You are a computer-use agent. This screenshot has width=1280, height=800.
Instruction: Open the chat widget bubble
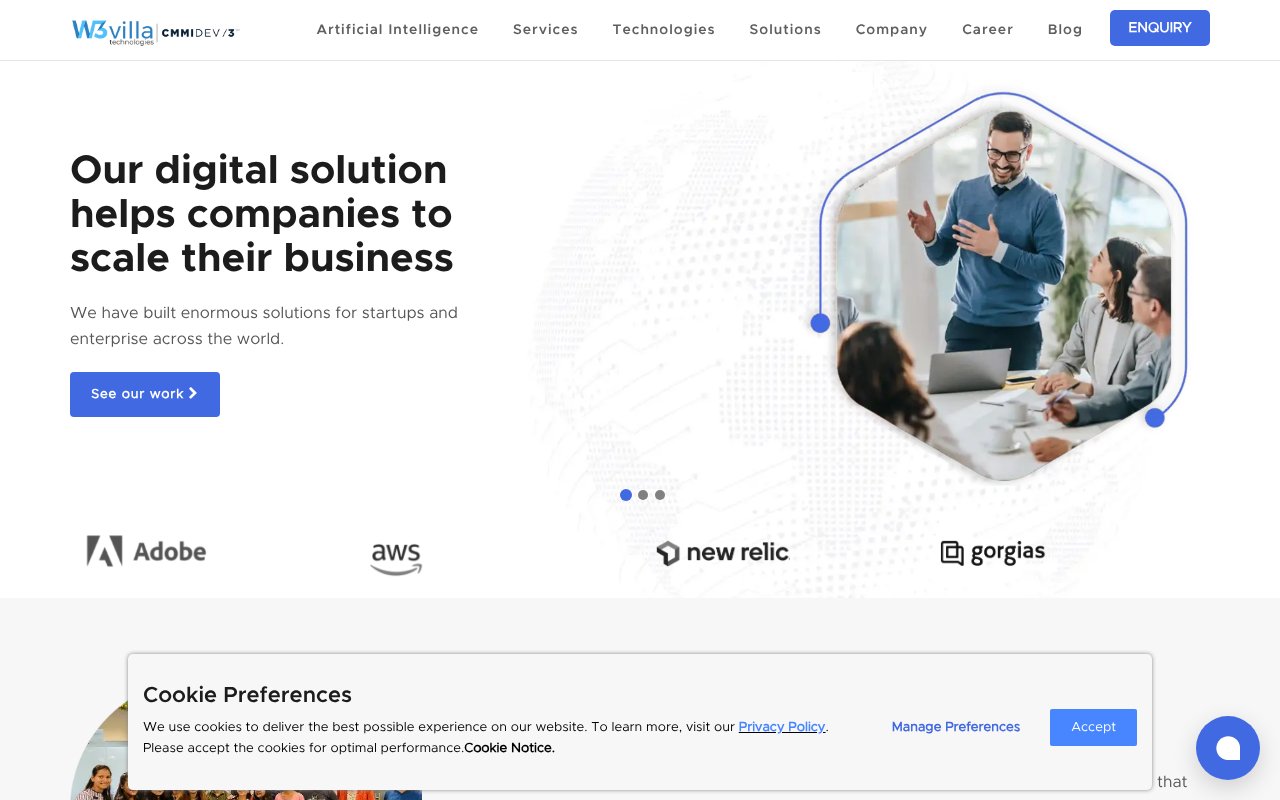(x=1228, y=748)
